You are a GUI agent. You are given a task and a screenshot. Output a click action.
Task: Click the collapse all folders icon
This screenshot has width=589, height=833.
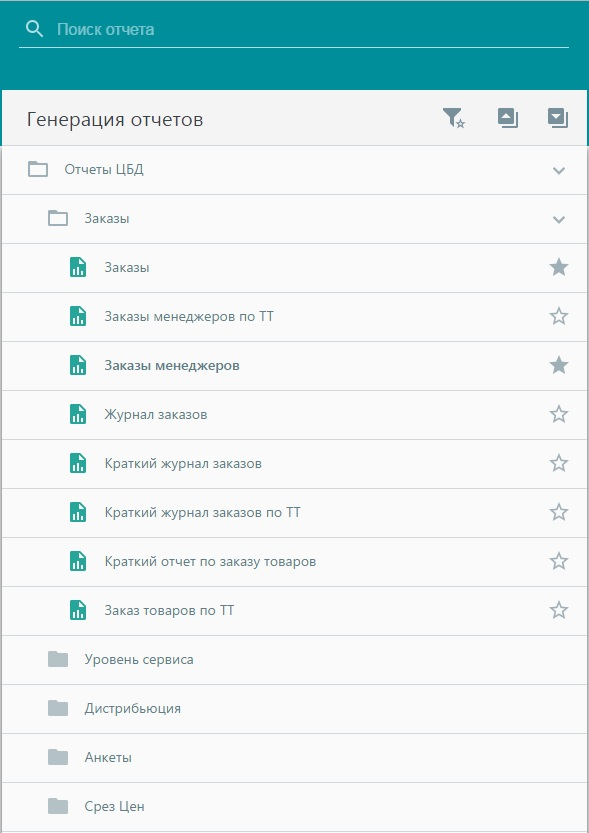[x=508, y=118]
